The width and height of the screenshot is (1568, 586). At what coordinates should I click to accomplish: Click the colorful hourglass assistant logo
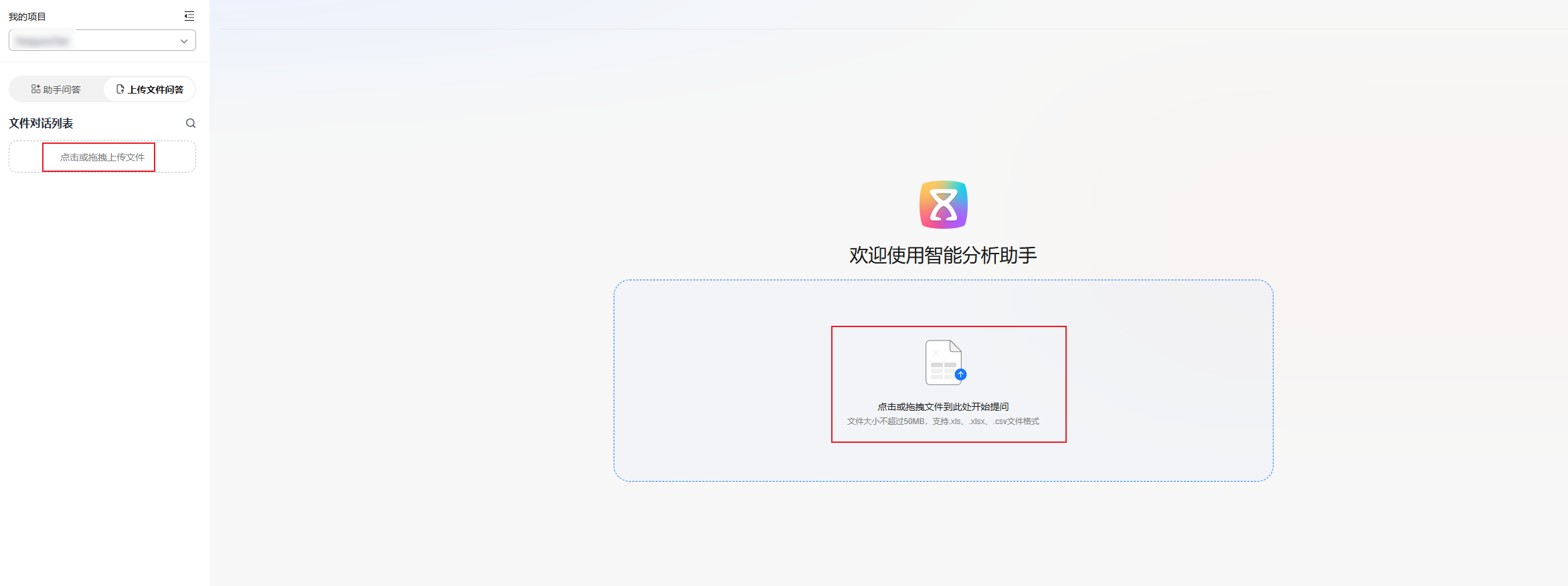click(x=944, y=205)
